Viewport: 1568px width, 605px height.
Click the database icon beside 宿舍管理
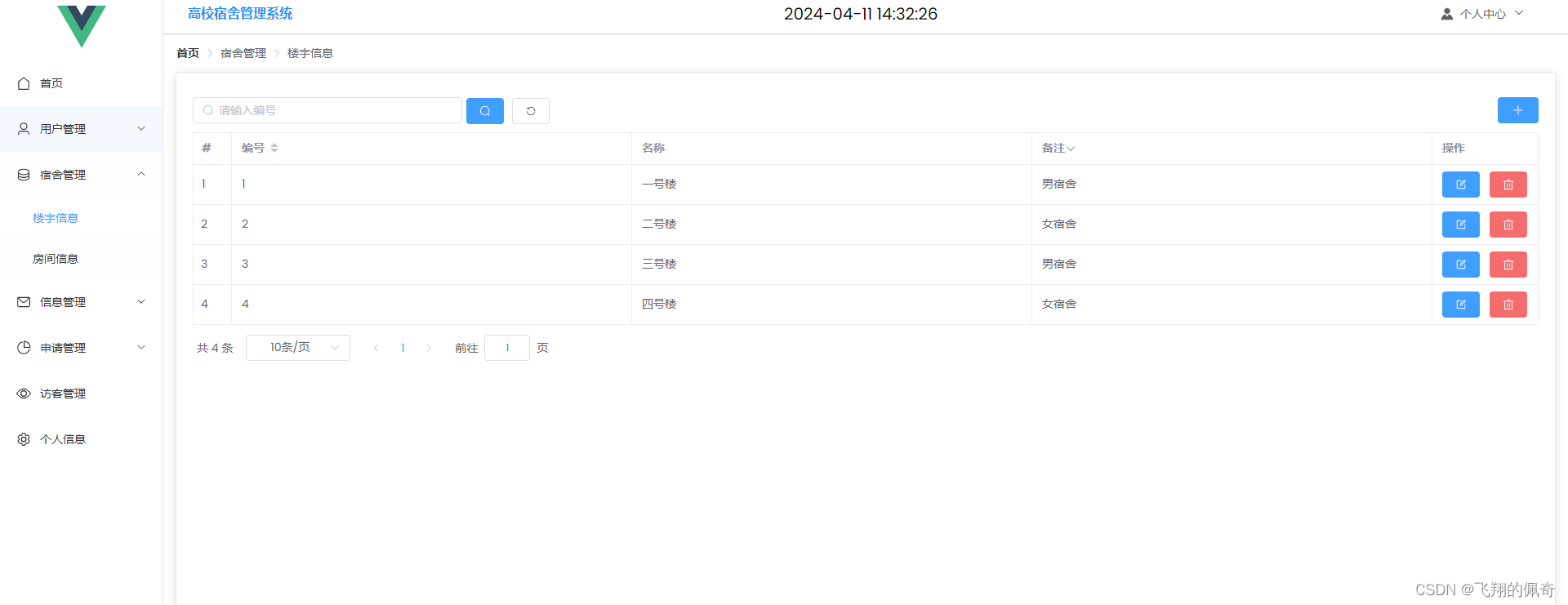pyautogui.click(x=24, y=175)
